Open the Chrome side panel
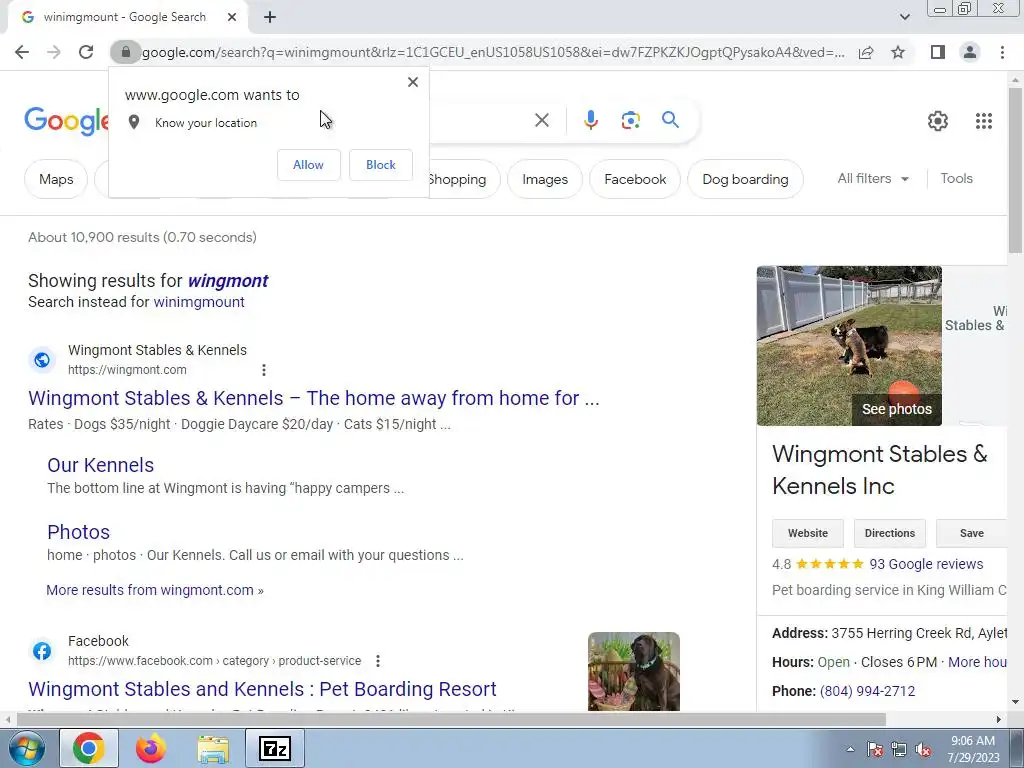The width and height of the screenshot is (1024, 768). [x=938, y=52]
